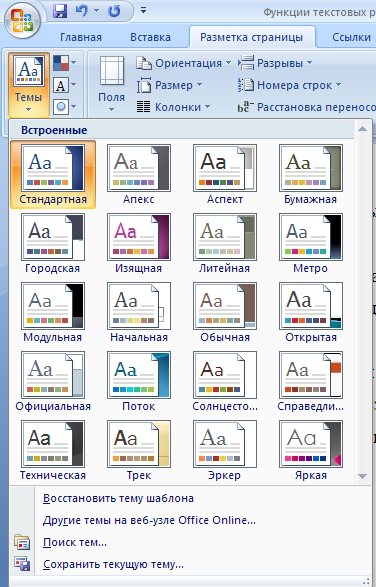This screenshot has width=376, height=587.
Task: Choose the Литейная theme
Action: click(225, 243)
